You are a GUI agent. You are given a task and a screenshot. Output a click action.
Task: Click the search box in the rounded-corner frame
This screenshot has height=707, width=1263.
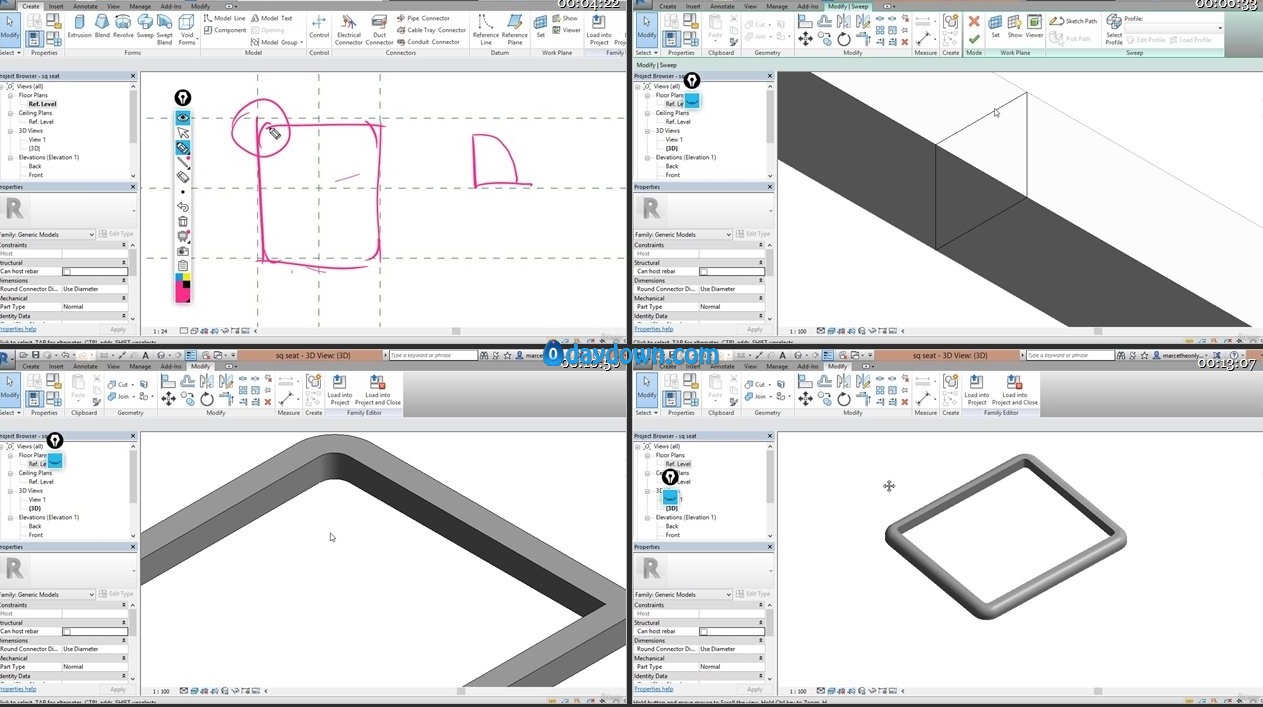432,355
